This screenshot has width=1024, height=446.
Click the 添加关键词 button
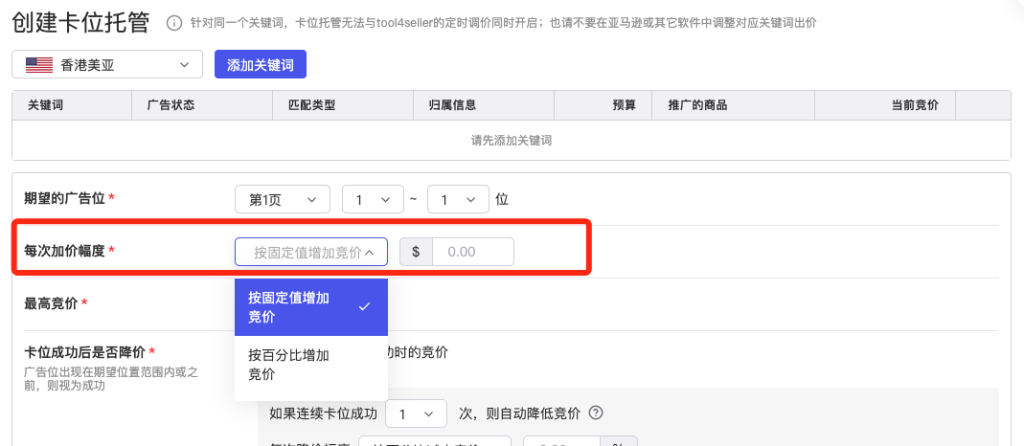pyautogui.click(x=261, y=65)
